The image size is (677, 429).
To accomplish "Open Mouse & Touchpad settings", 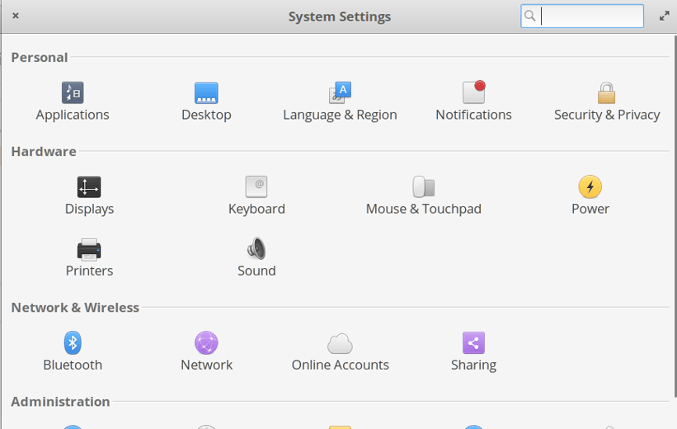I will click(x=423, y=187).
